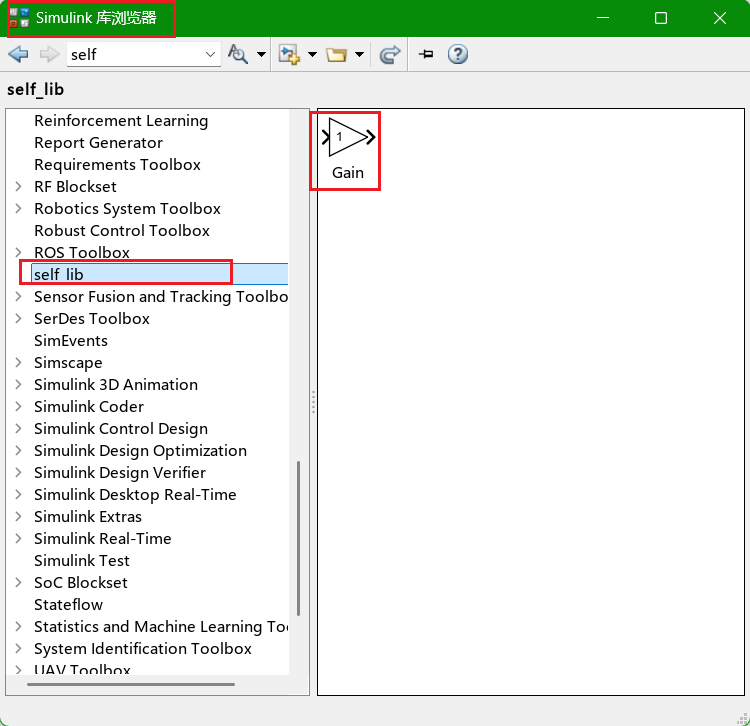Viewport: 750px width, 726px height.
Task: Toggle the stay-on-top pin icon
Action: pos(426,54)
